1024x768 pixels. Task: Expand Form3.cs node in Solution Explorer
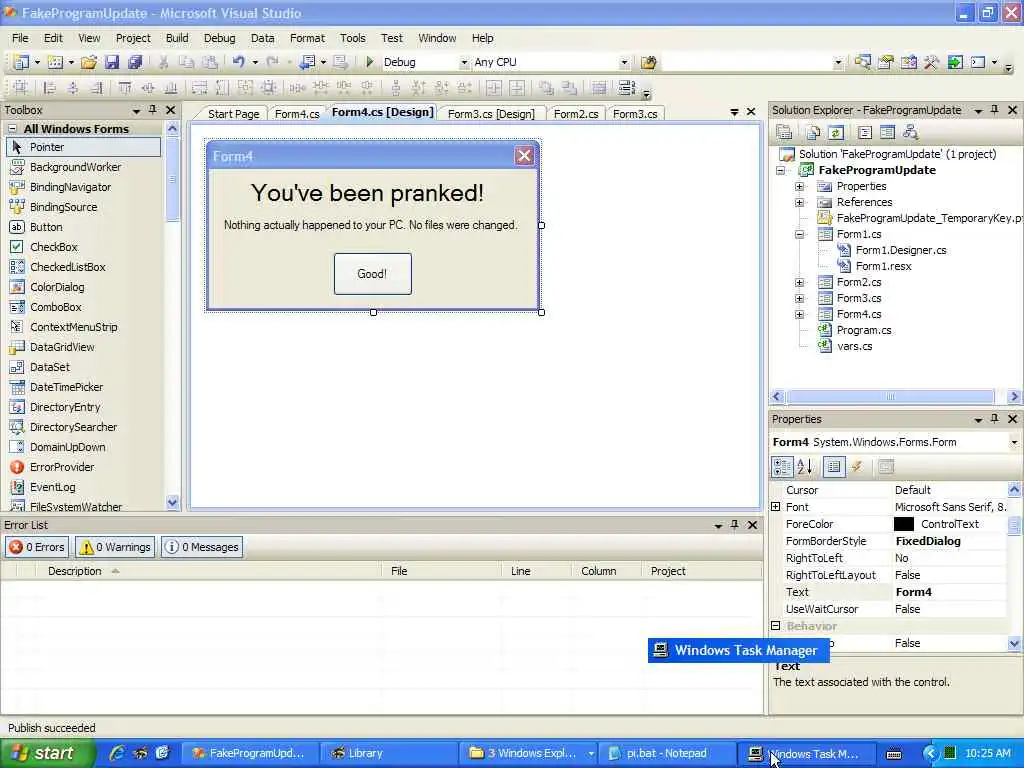(799, 298)
